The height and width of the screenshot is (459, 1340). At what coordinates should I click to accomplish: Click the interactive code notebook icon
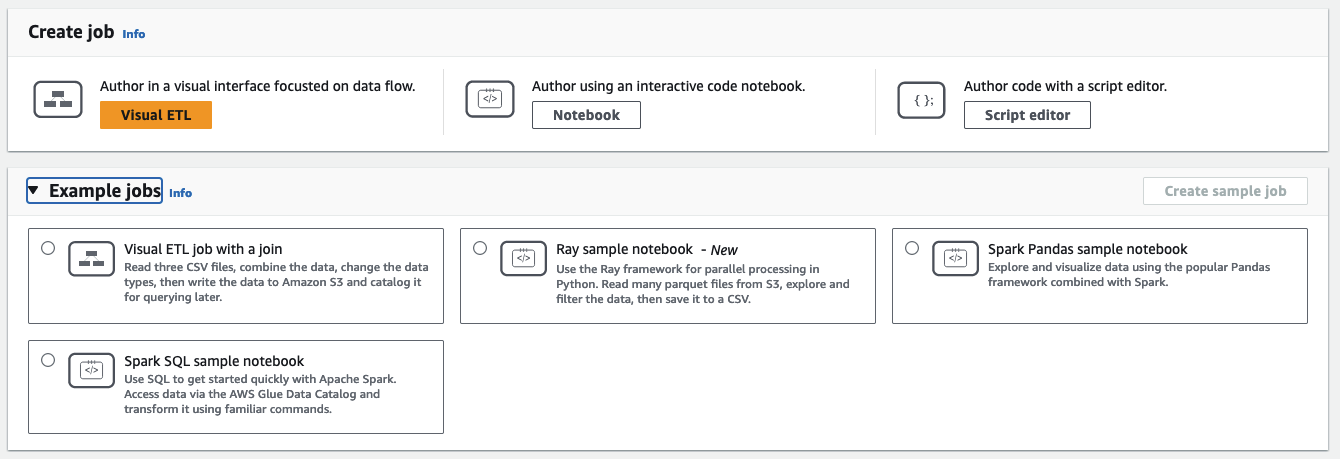[490, 99]
